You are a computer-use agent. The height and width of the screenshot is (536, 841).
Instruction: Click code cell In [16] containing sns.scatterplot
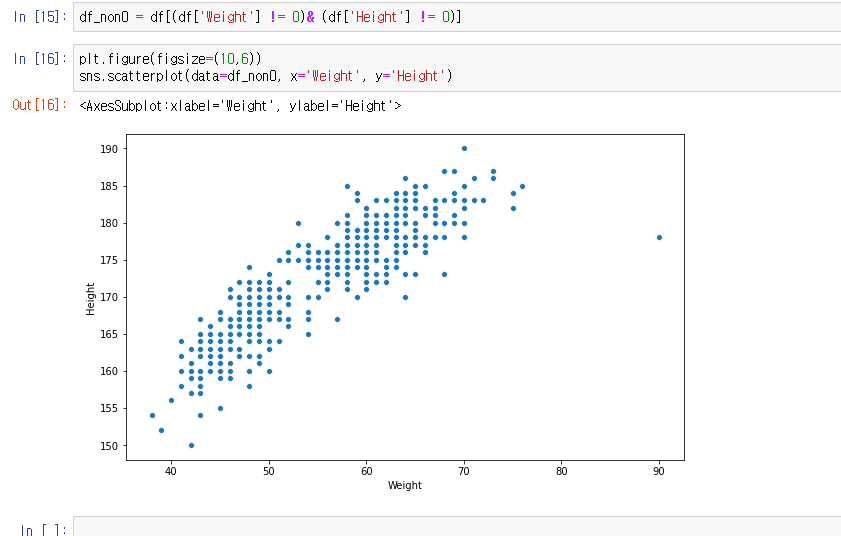[457, 68]
